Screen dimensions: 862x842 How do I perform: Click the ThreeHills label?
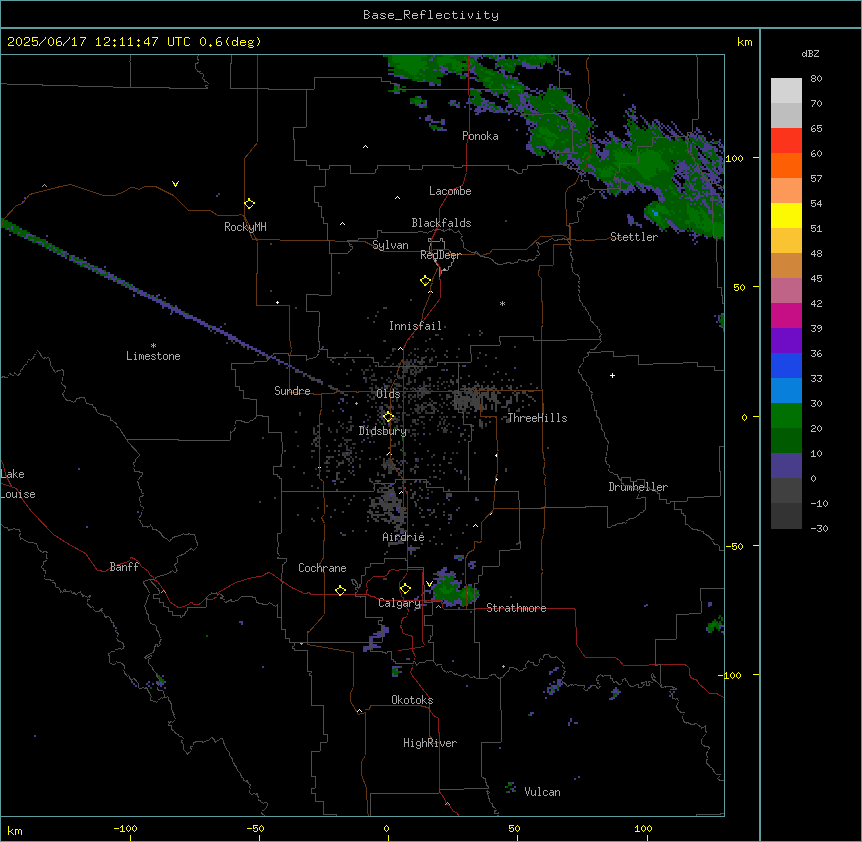point(537,418)
